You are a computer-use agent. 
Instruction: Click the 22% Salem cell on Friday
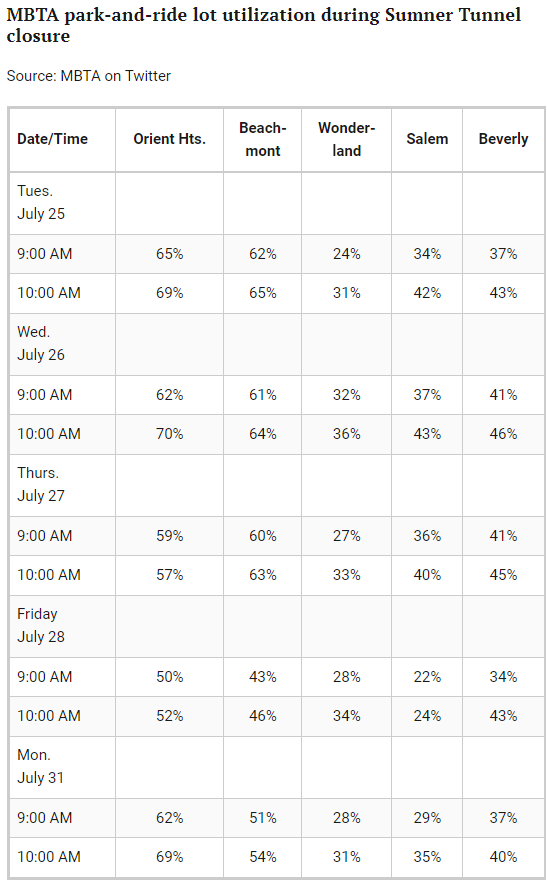[x=427, y=677]
